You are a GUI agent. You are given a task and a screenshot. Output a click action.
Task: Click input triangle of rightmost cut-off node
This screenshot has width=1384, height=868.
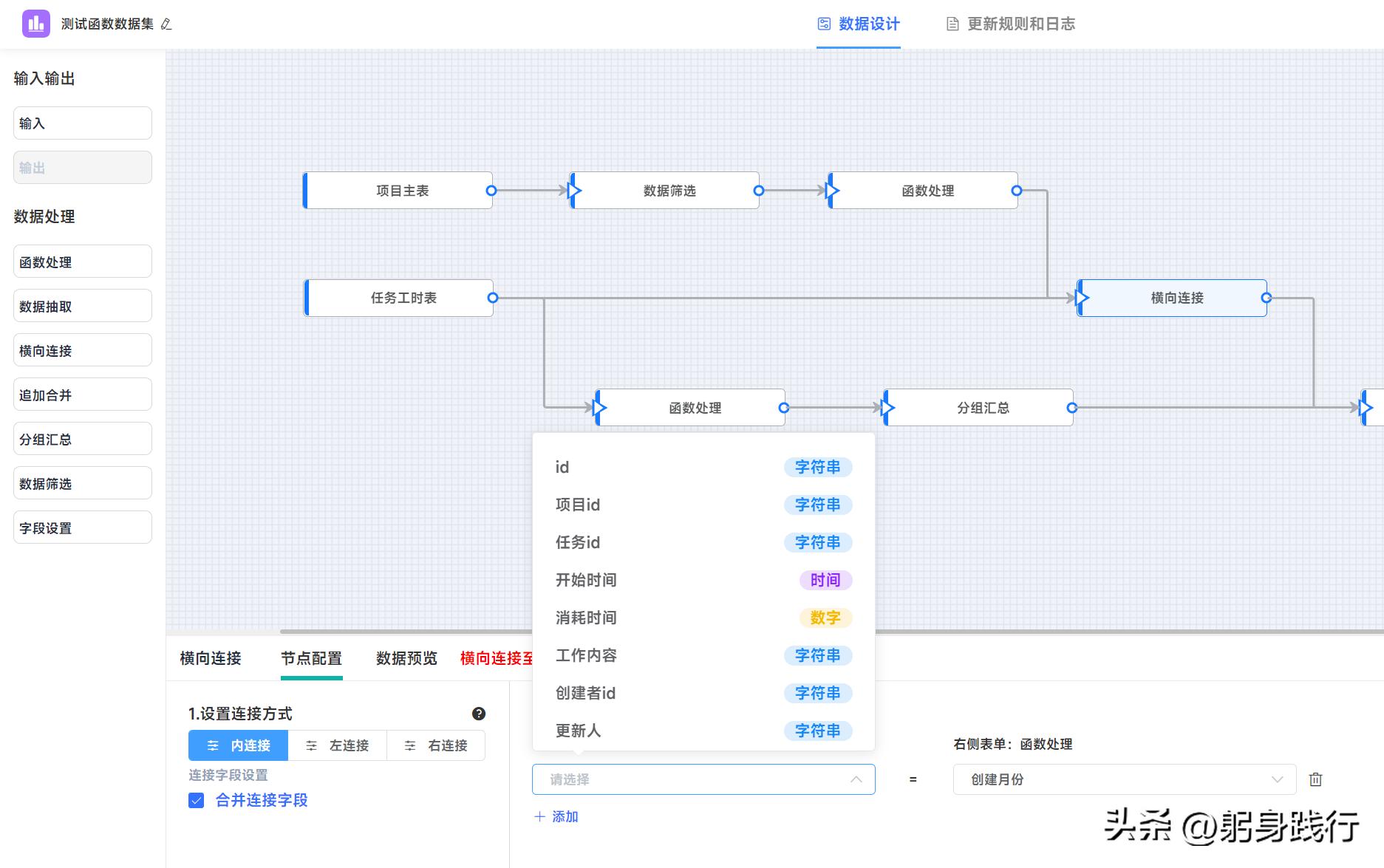click(1366, 407)
